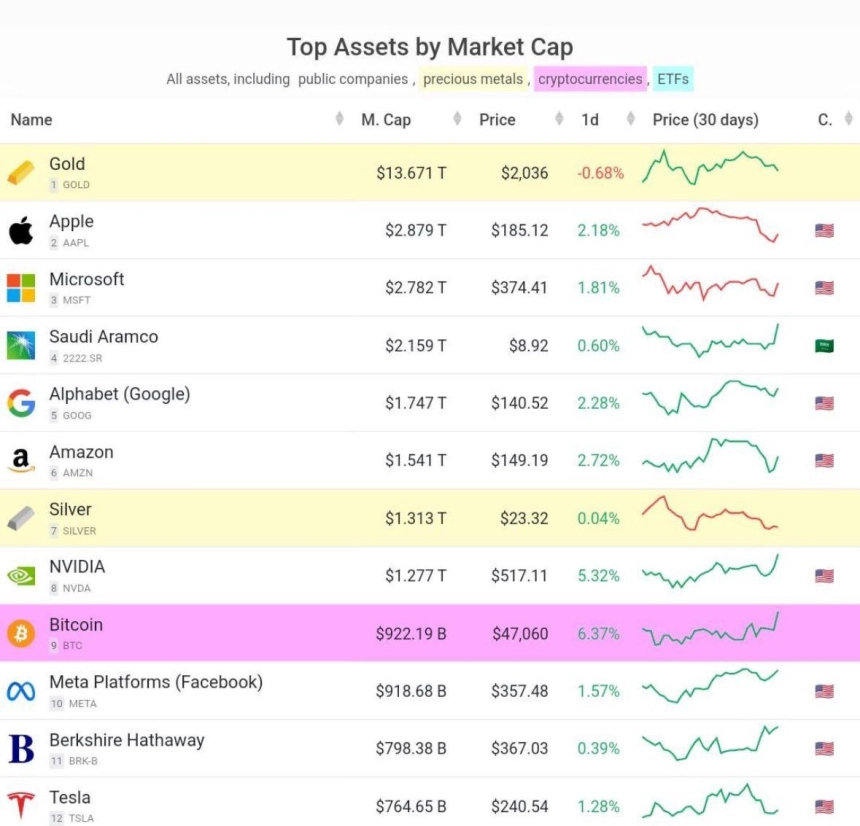Sort by 1d change column arrows
The width and height of the screenshot is (860, 826).
(x=631, y=119)
